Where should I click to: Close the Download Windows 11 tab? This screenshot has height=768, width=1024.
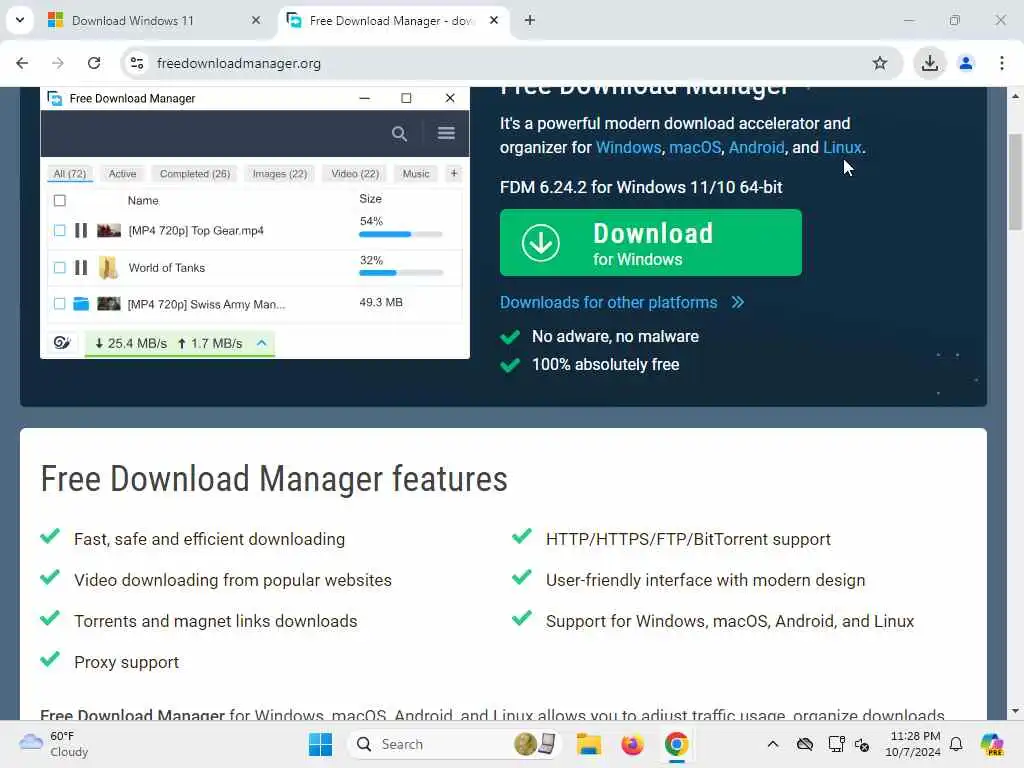(x=256, y=21)
